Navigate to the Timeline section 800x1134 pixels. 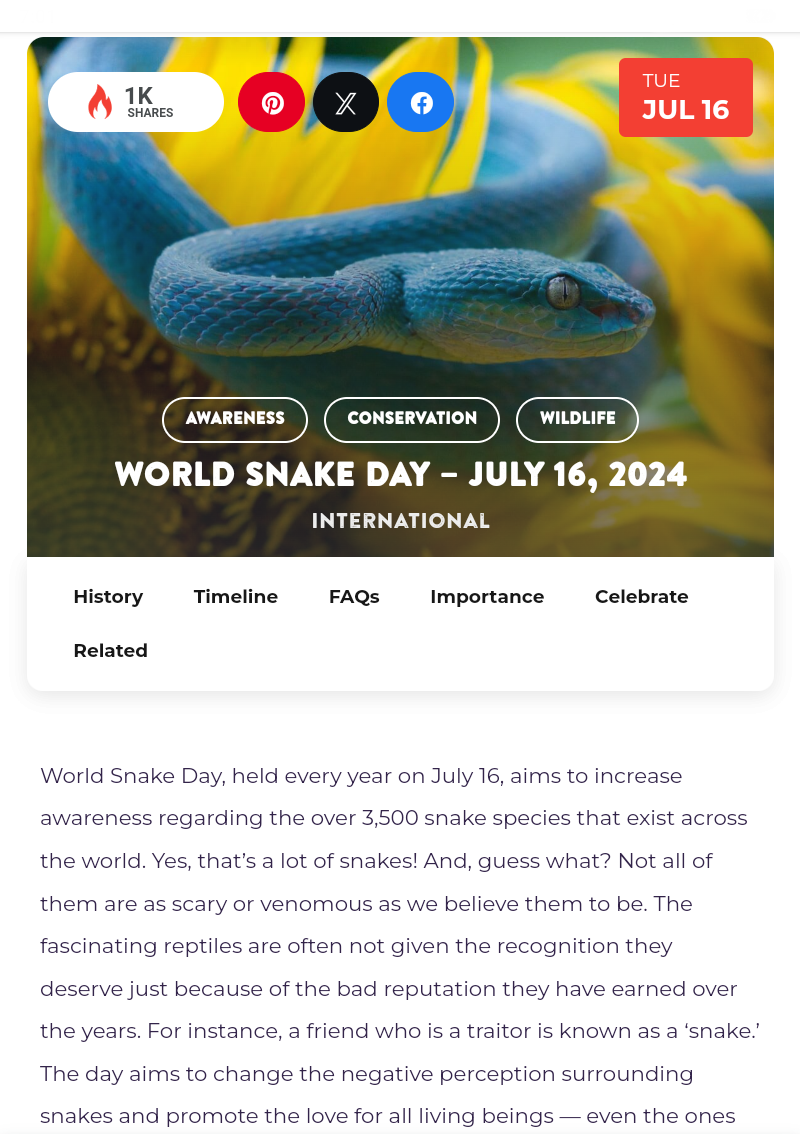tap(235, 596)
